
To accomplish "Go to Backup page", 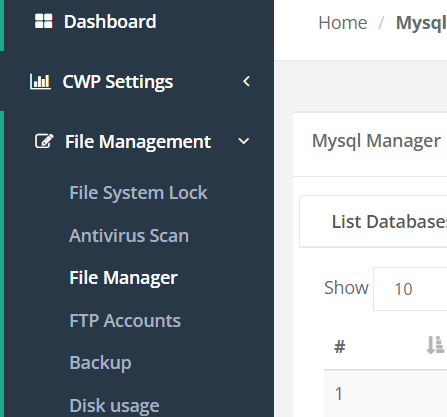I will (x=100, y=363).
